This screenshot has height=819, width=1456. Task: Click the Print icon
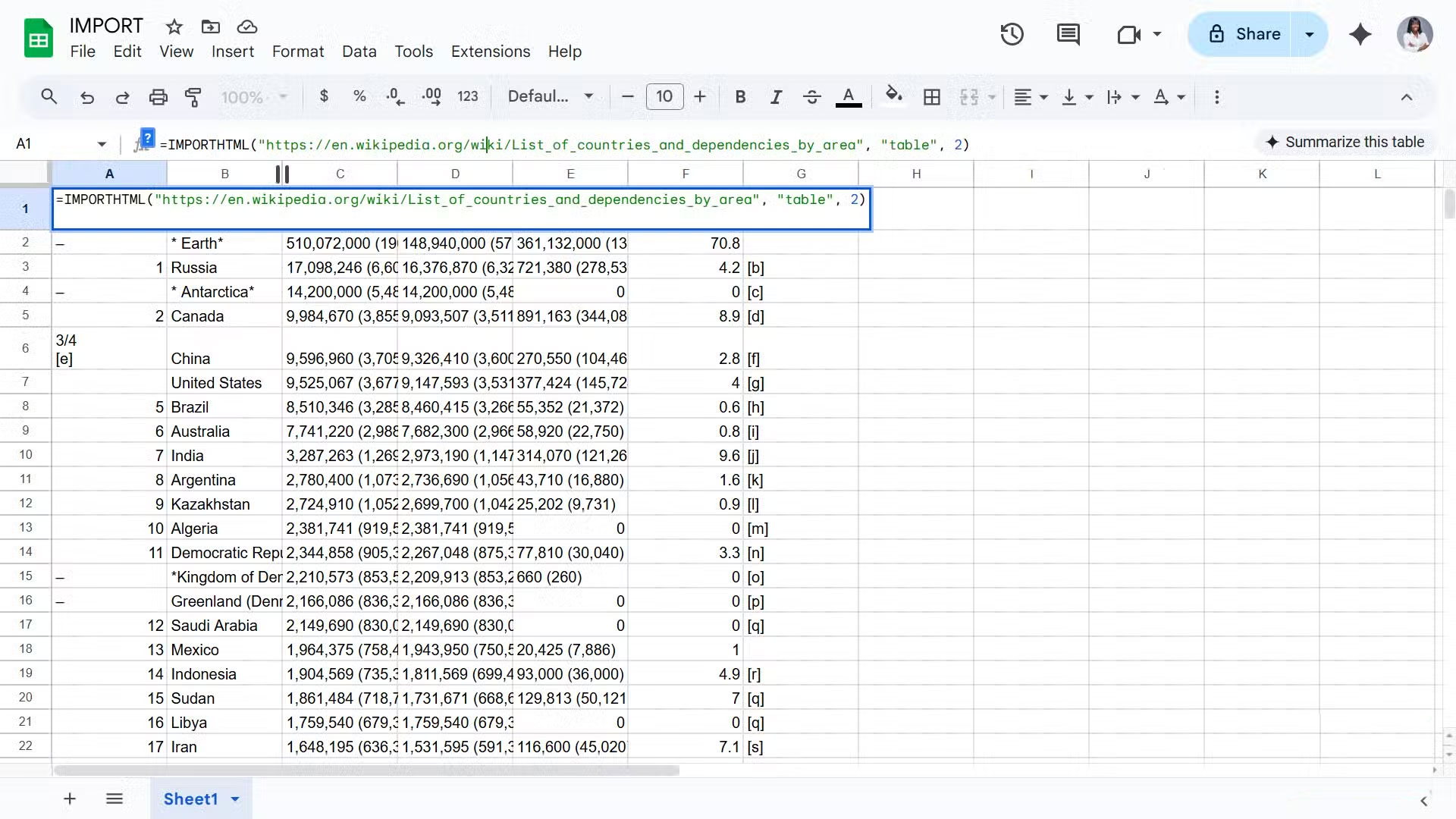pyautogui.click(x=158, y=96)
